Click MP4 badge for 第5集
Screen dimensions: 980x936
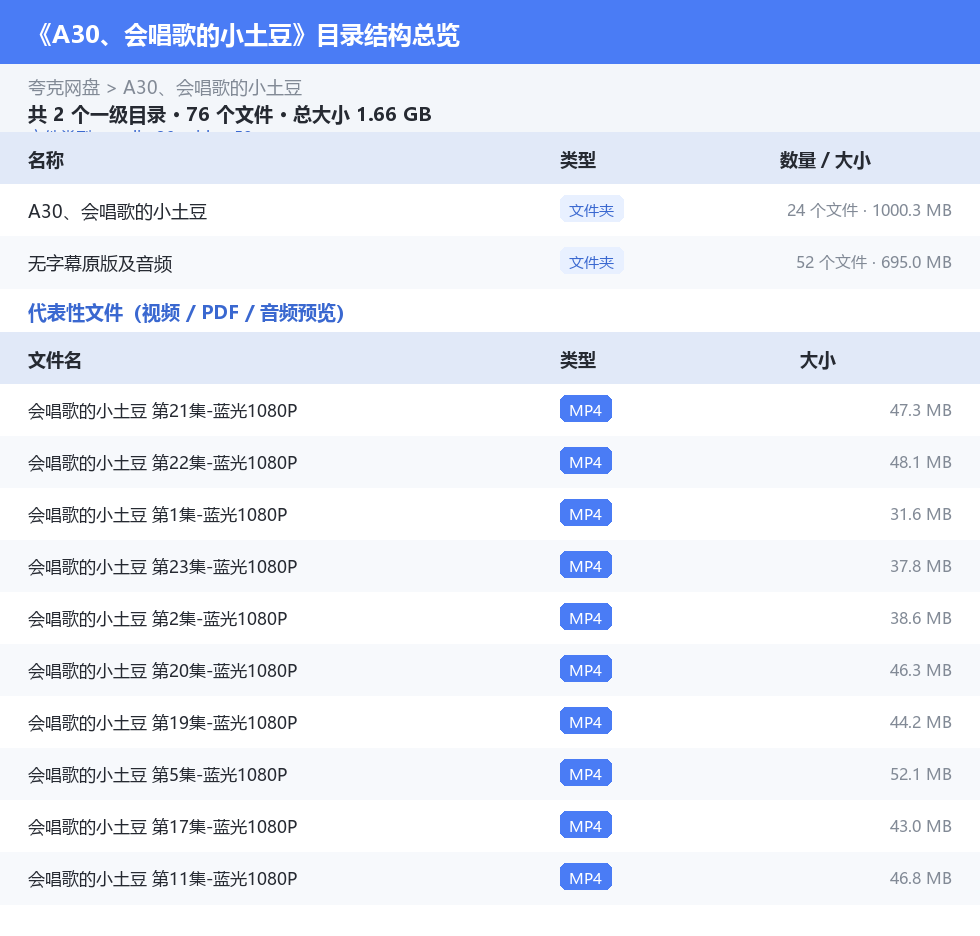coord(586,773)
